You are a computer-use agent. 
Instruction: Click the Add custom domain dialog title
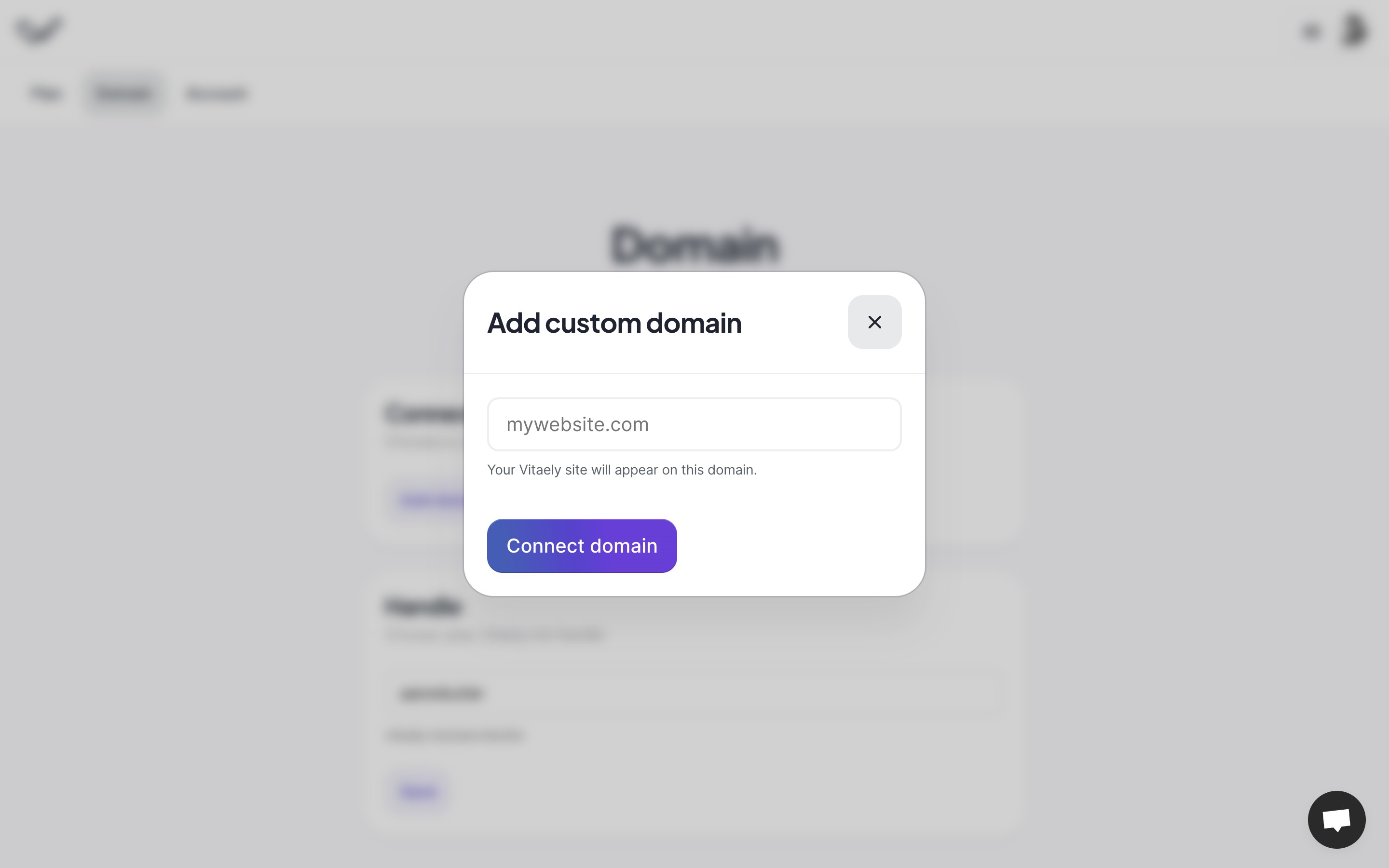click(614, 322)
